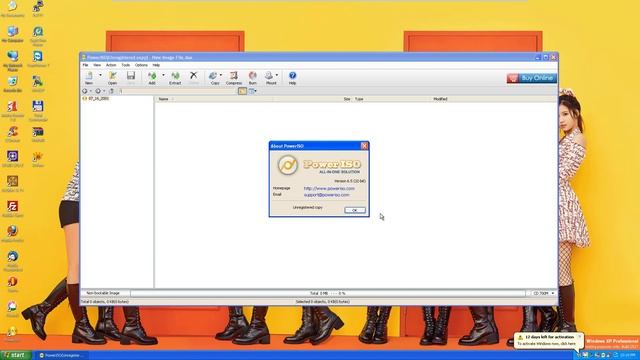This screenshot has width=640, height=360.
Task: Click OK in About PowerISO dialog
Action: [x=355, y=210]
